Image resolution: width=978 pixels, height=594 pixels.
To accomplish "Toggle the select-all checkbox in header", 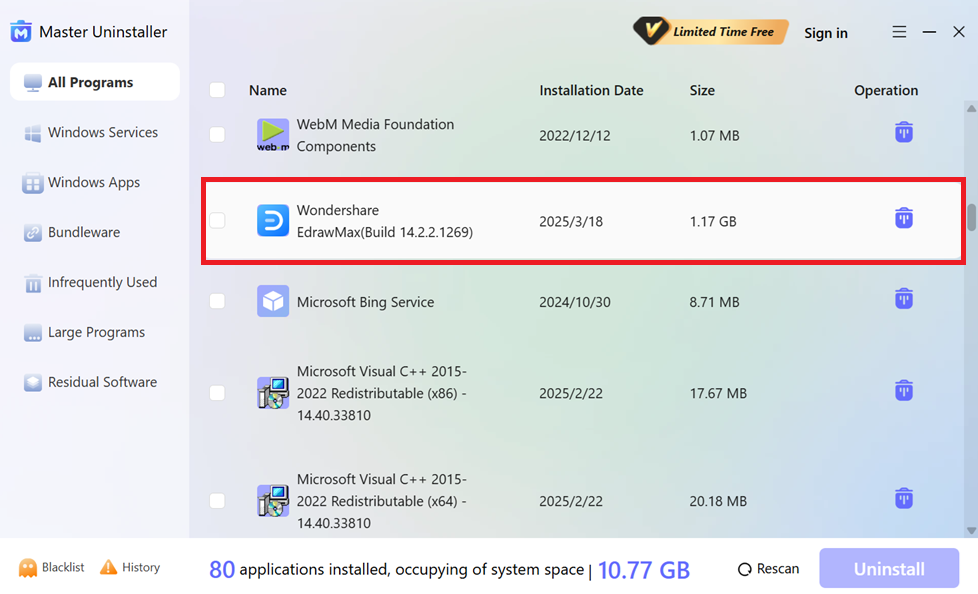I will coord(217,90).
